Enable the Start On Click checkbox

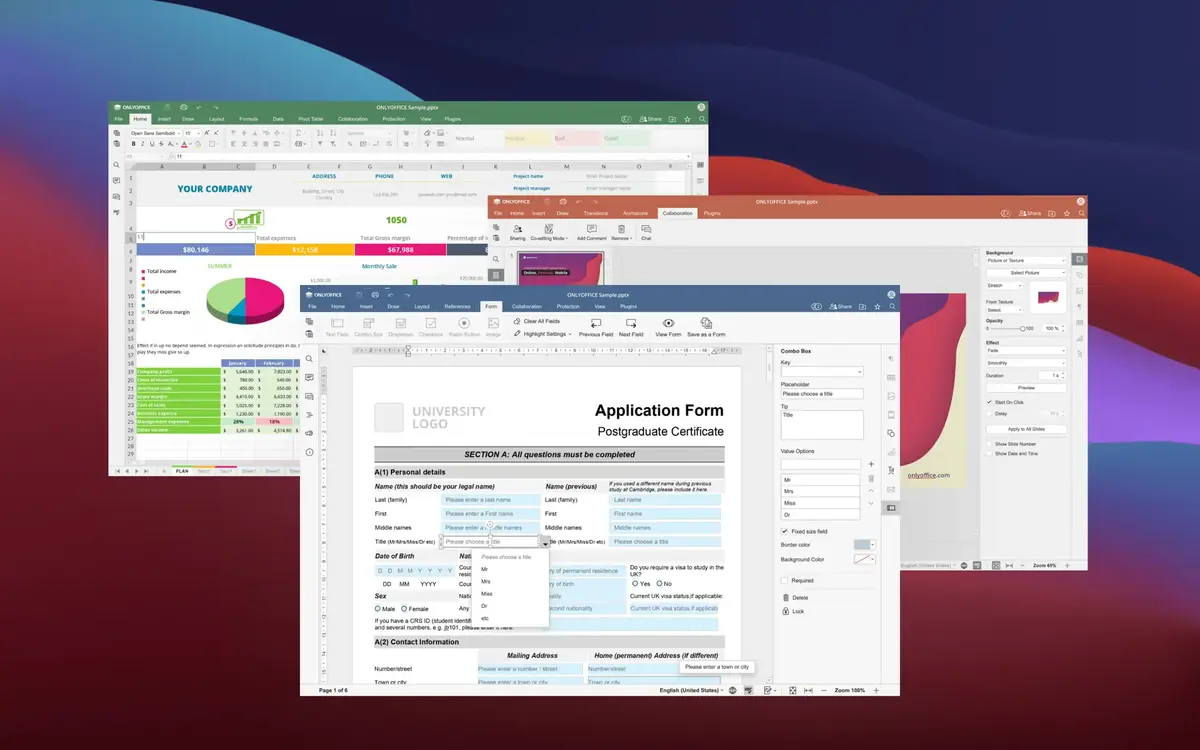pos(990,402)
